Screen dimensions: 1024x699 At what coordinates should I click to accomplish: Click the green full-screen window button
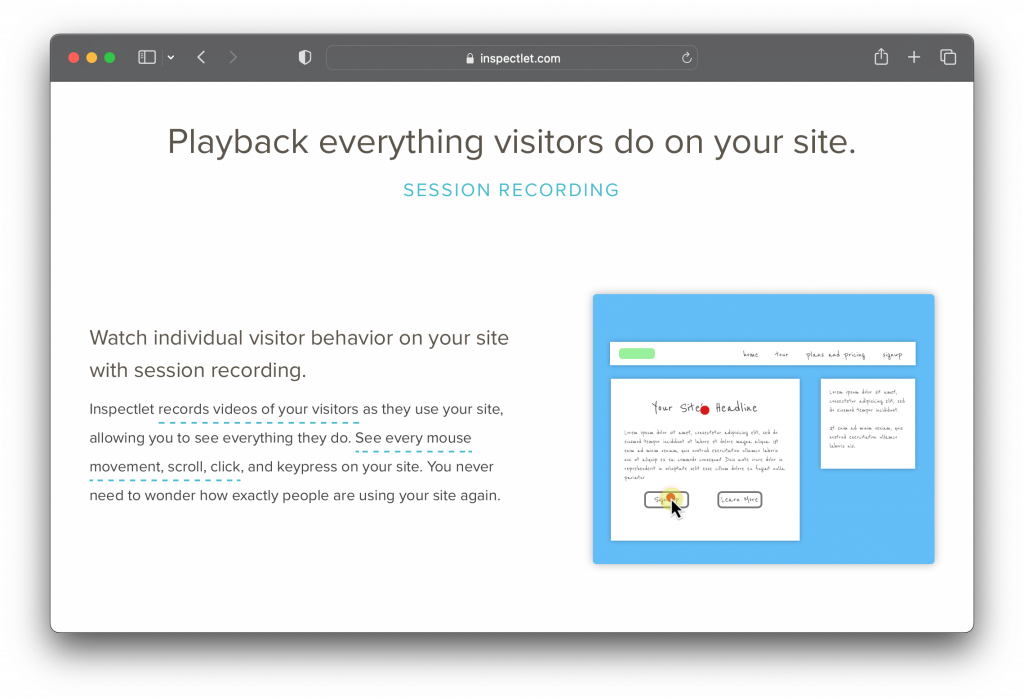110,57
